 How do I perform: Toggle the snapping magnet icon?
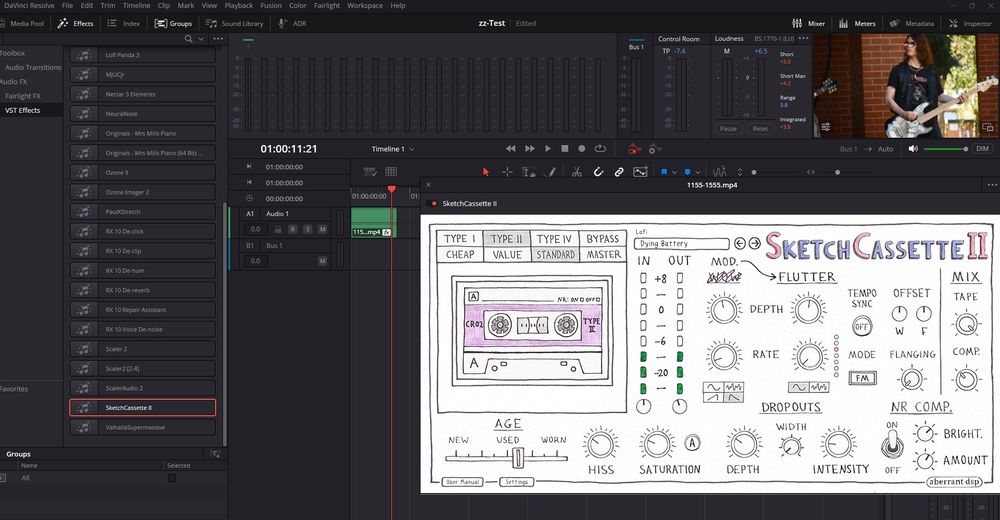(598, 172)
